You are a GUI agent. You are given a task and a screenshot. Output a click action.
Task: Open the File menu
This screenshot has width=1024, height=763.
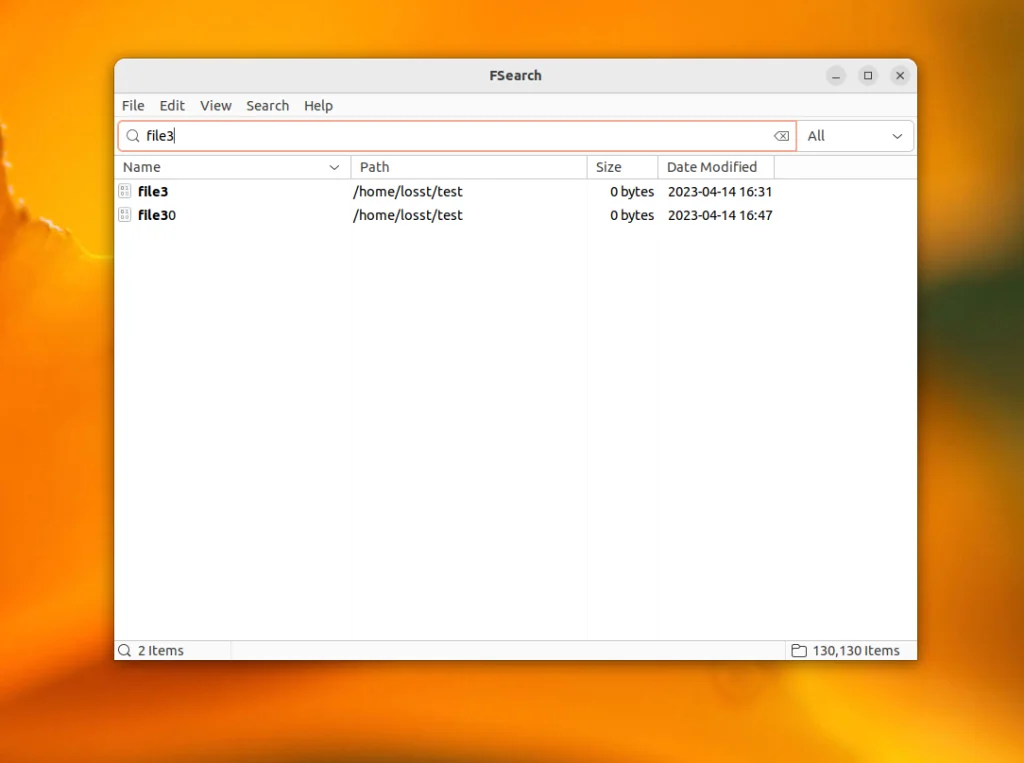[x=133, y=106]
